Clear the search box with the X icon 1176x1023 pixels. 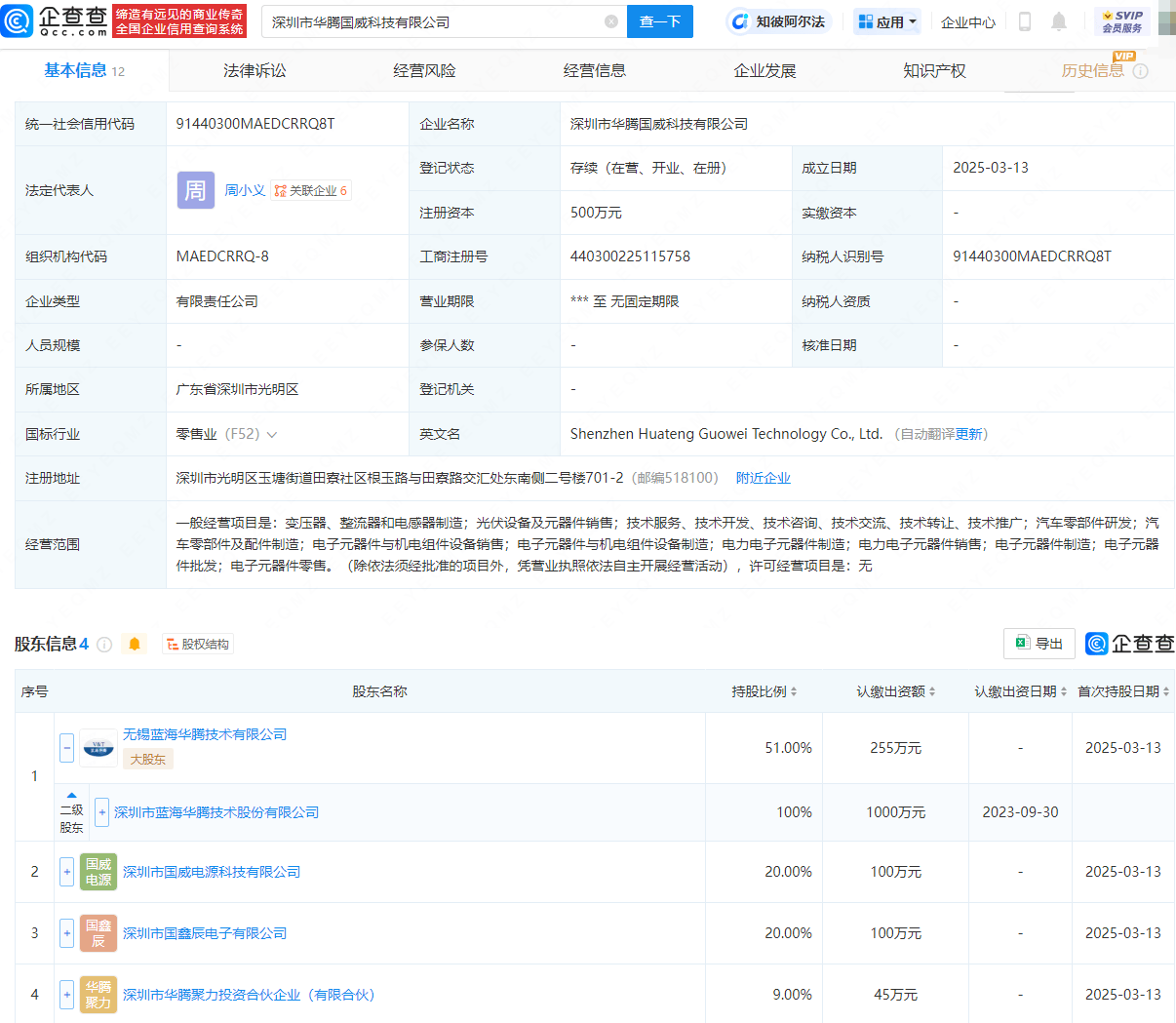pos(611,21)
